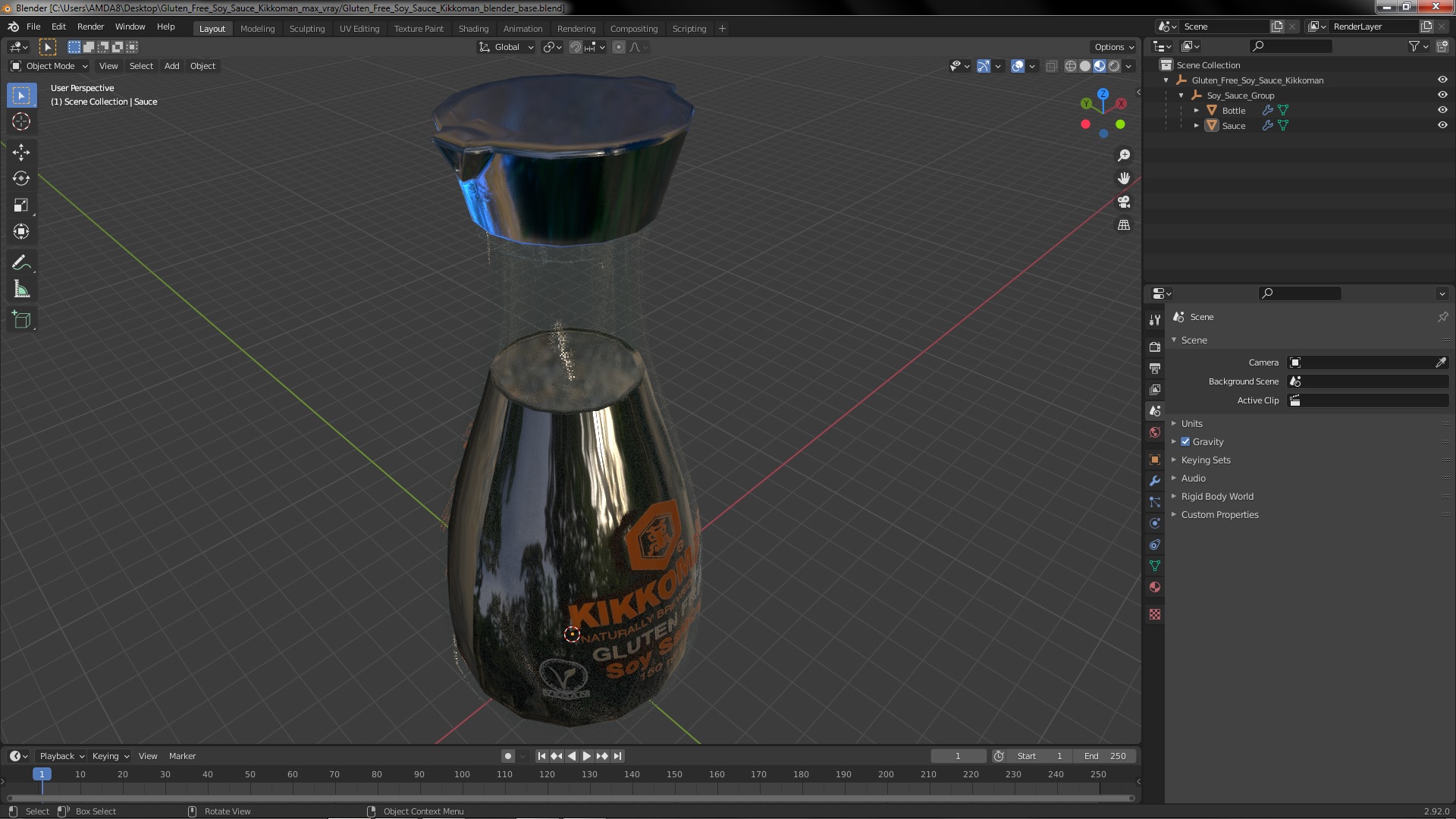Open the Keying popover
Viewport: 1456px width, 819px height.
pyautogui.click(x=110, y=756)
